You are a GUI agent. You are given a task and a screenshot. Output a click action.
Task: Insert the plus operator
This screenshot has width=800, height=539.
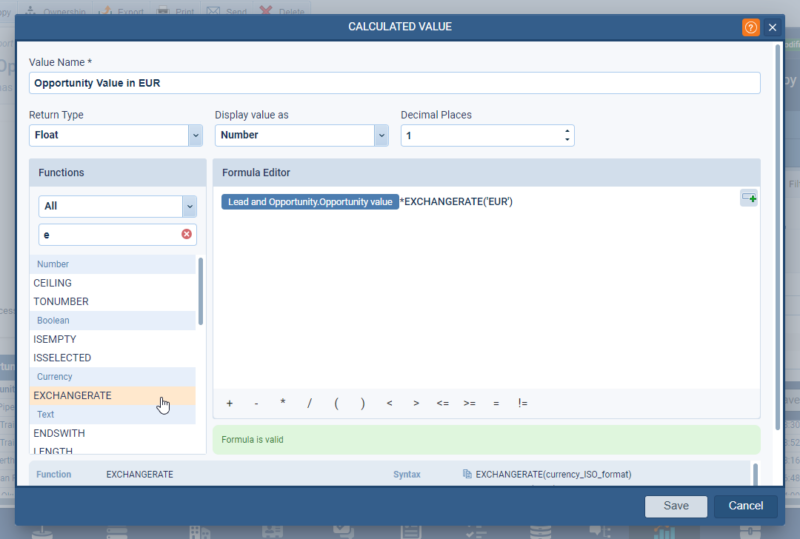coord(230,403)
